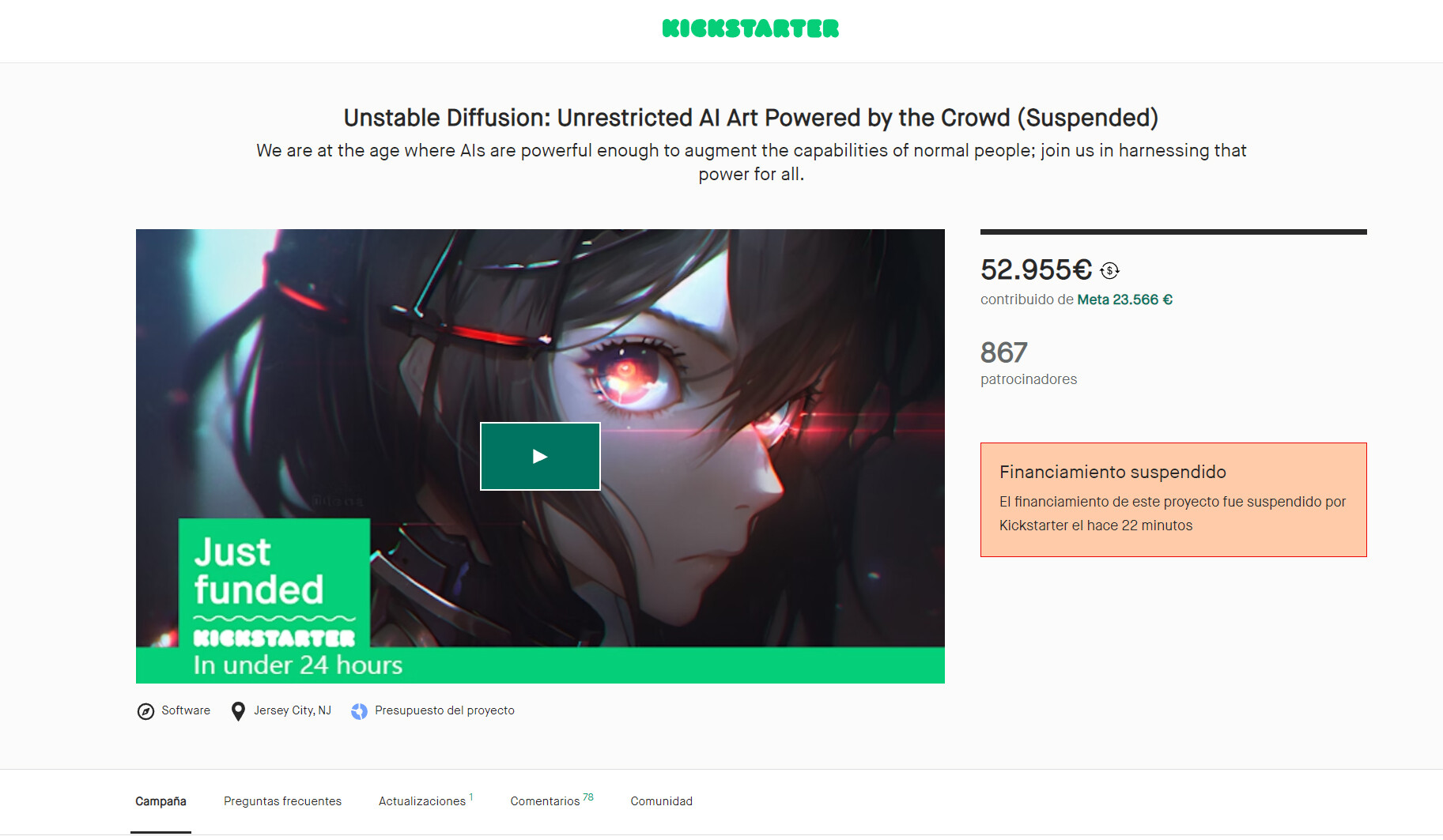1443x840 pixels.
Task: Click the Kickstarter logo in the header
Action: (750, 28)
